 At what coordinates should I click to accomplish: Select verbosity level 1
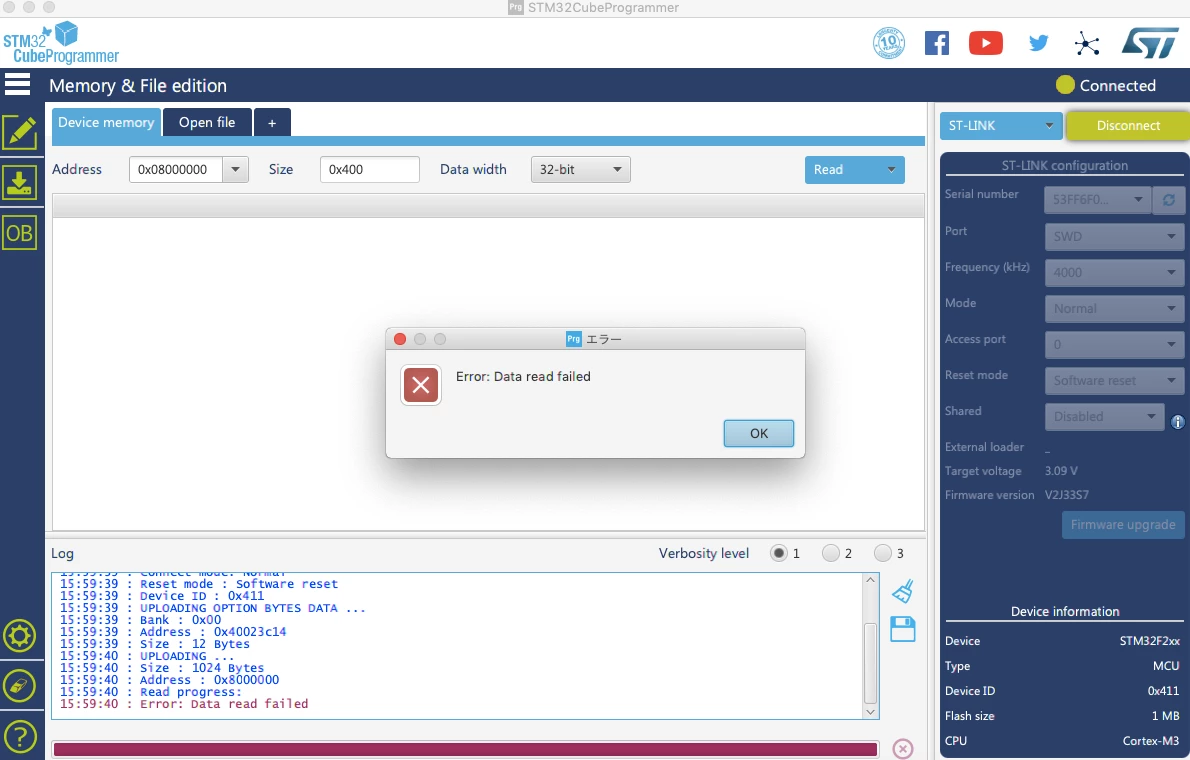pyautogui.click(x=779, y=553)
